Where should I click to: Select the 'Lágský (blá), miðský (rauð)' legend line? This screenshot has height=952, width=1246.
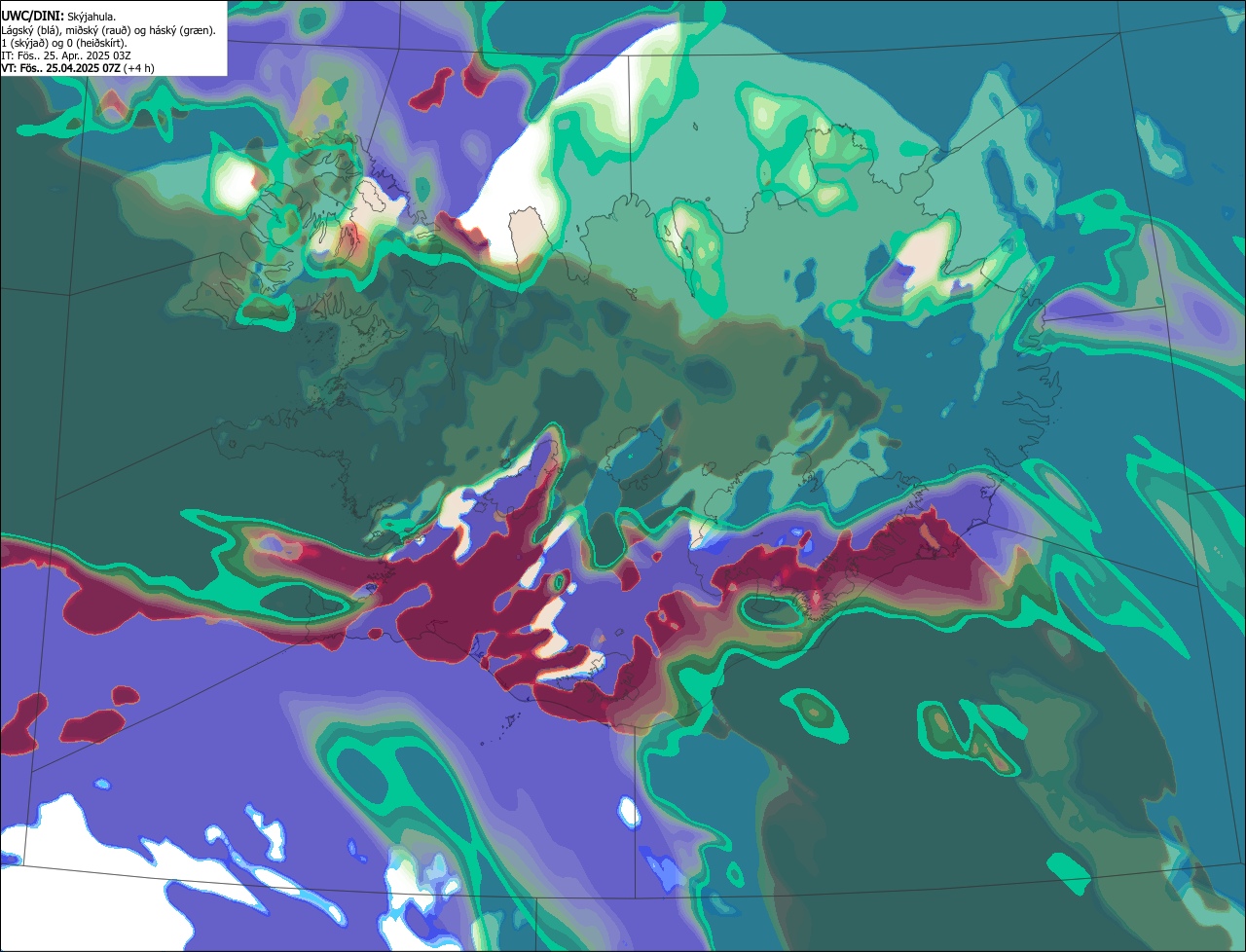tap(110, 30)
